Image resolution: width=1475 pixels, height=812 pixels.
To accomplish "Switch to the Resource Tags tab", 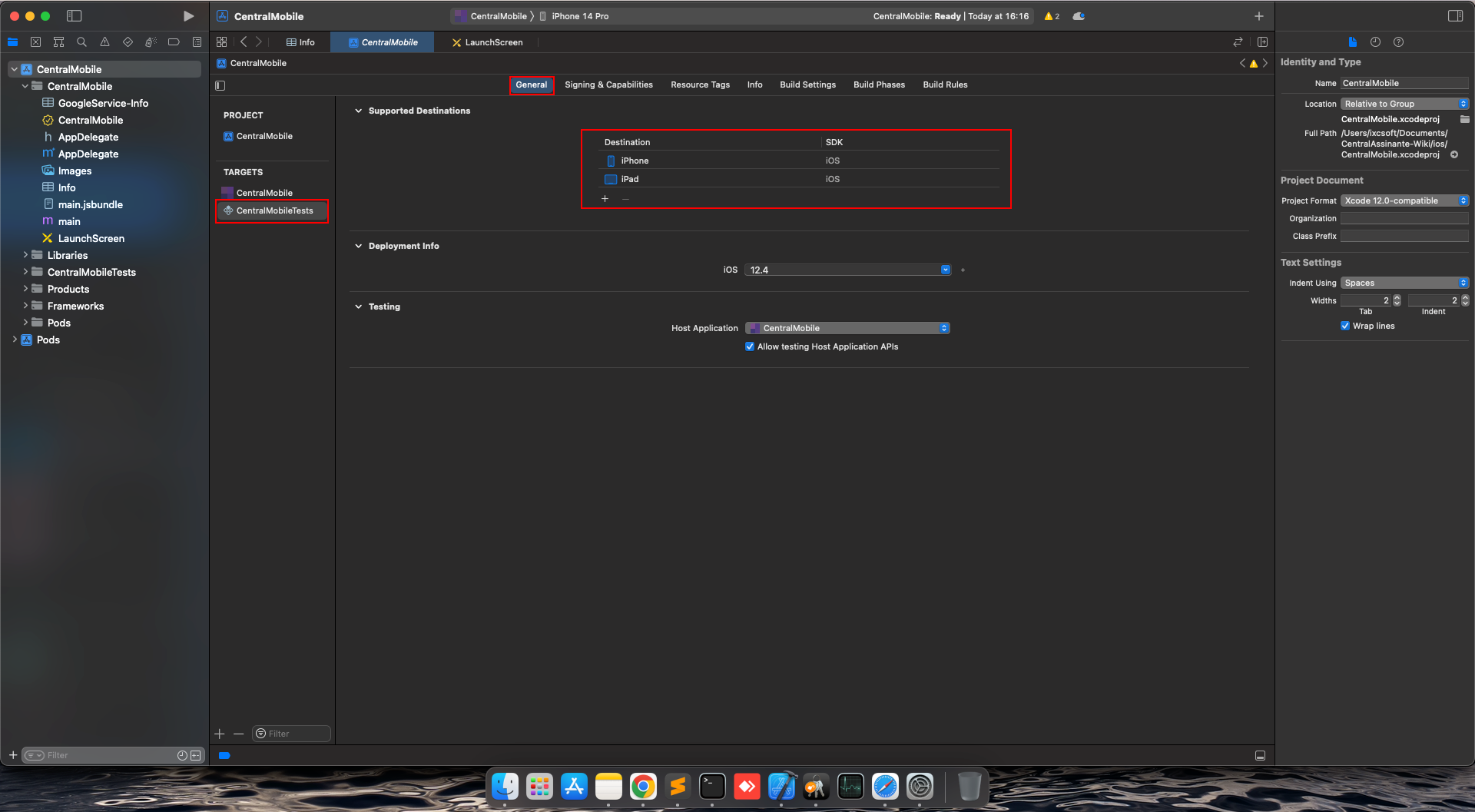I will [x=700, y=85].
